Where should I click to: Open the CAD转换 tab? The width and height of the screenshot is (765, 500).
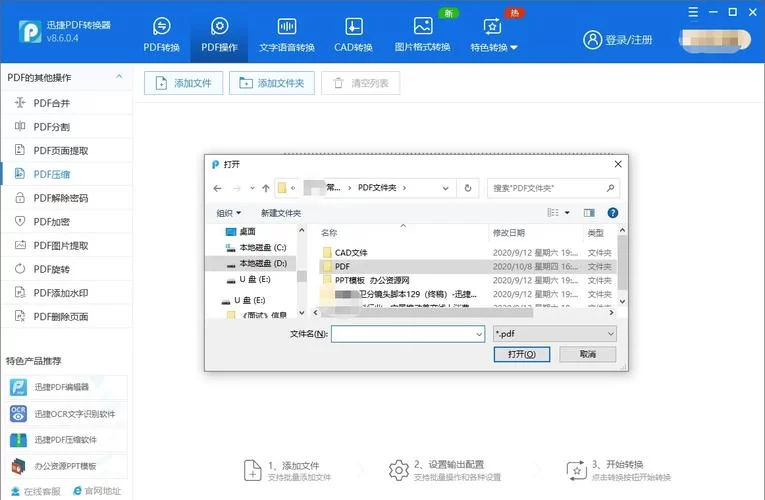[x=353, y=34]
